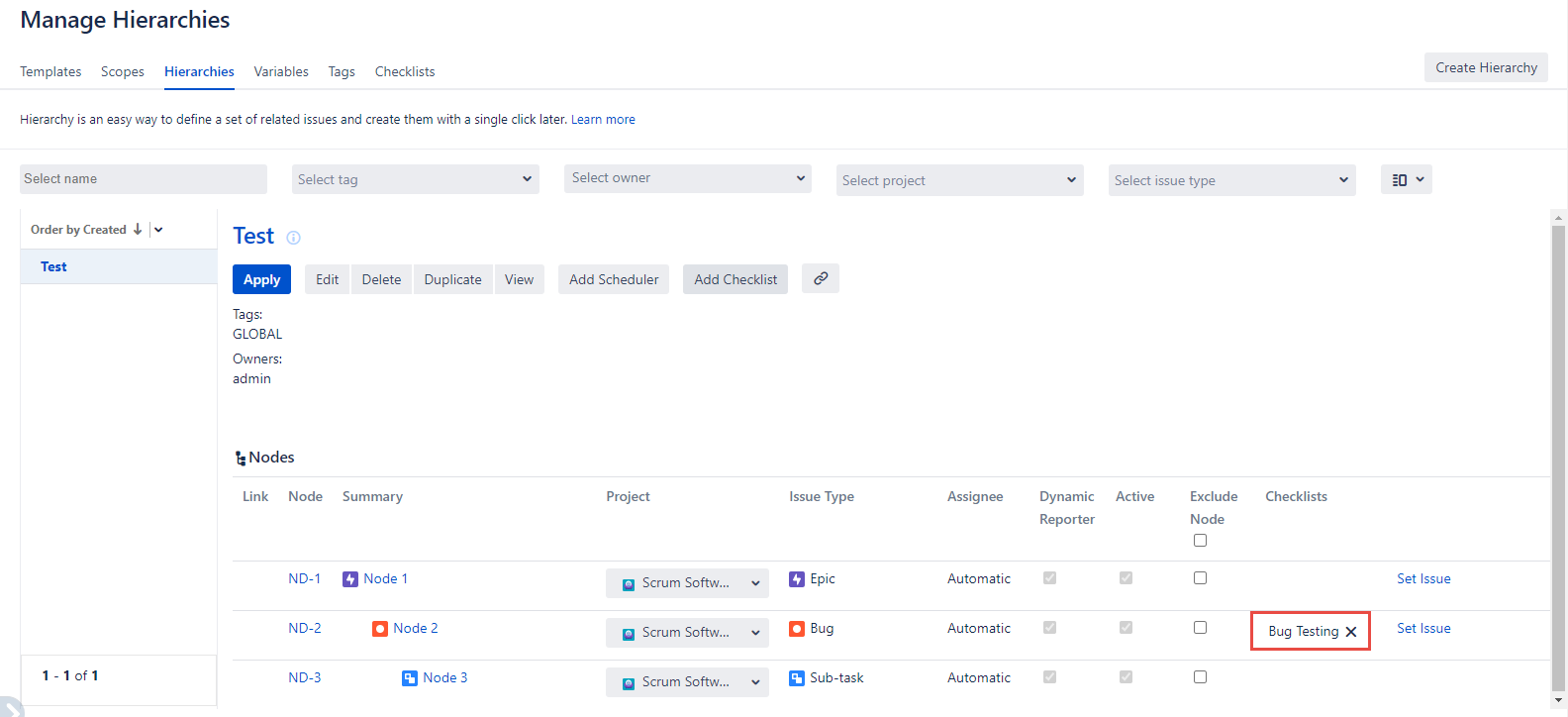Click the Create Hierarchy button
This screenshot has height=717, width=1568.
tap(1486, 67)
